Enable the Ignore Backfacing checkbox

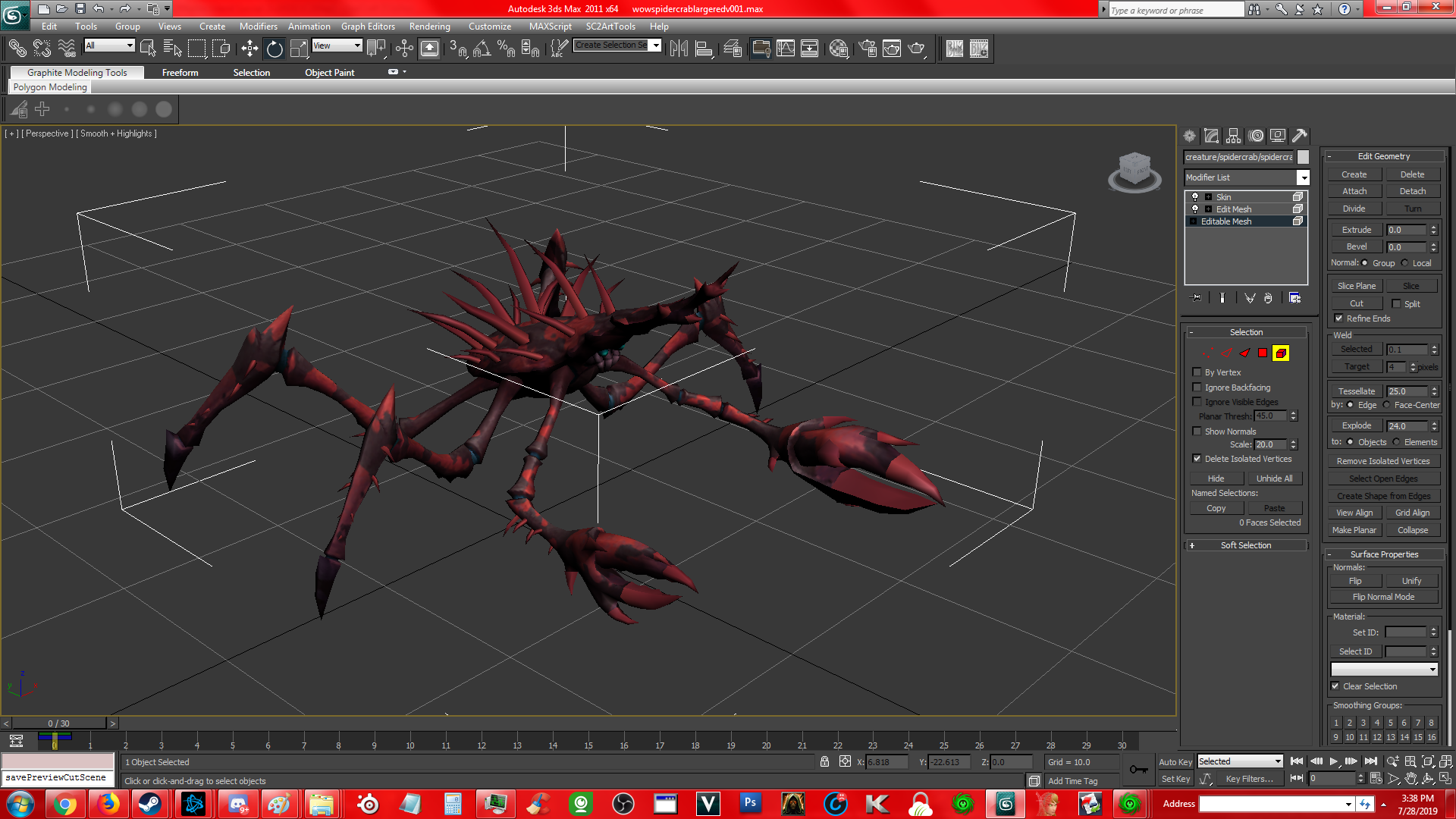pyautogui.click(x=1197, y=388)
